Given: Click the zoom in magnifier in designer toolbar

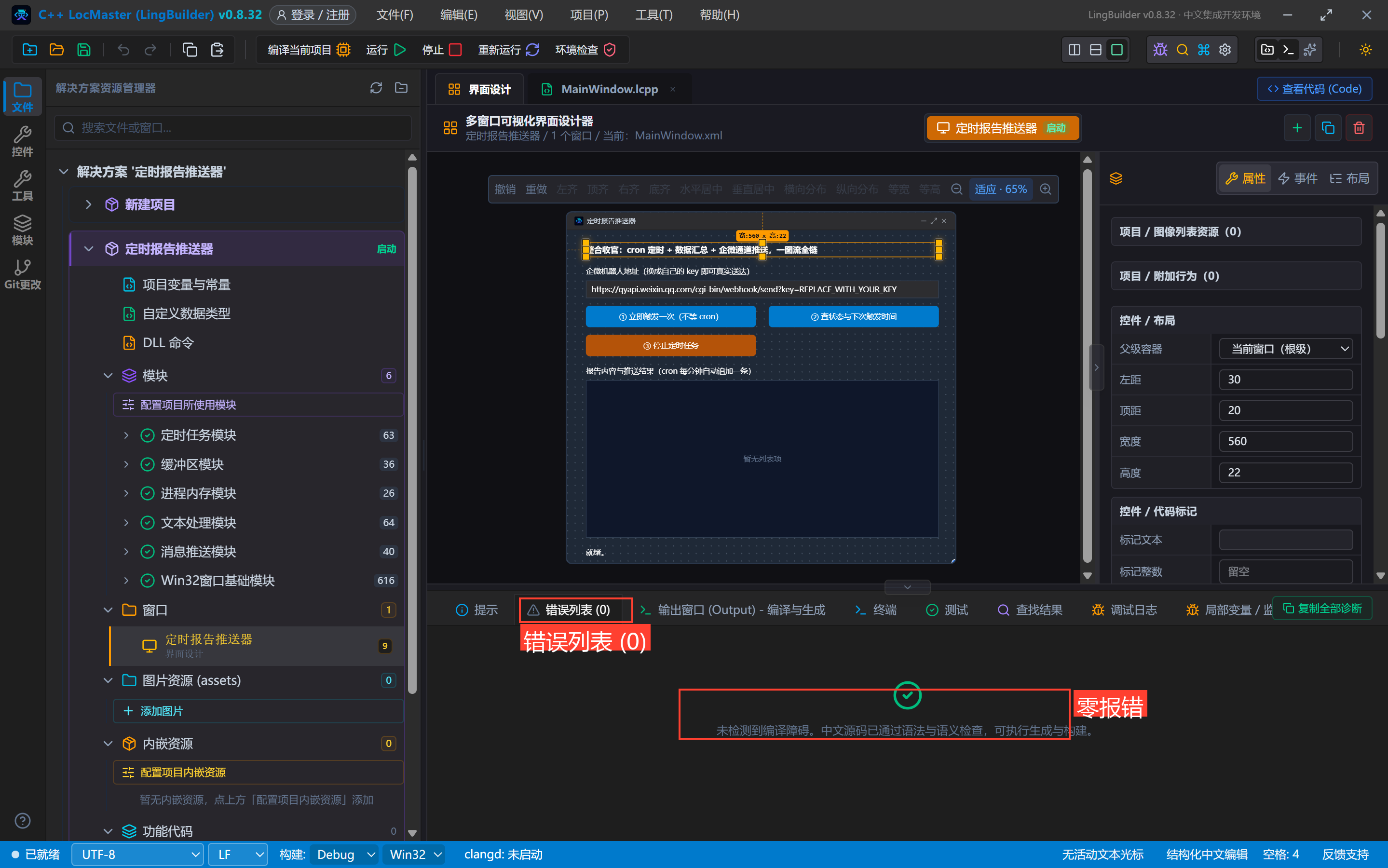Looking at the screenshot, I should point(1045,189).
